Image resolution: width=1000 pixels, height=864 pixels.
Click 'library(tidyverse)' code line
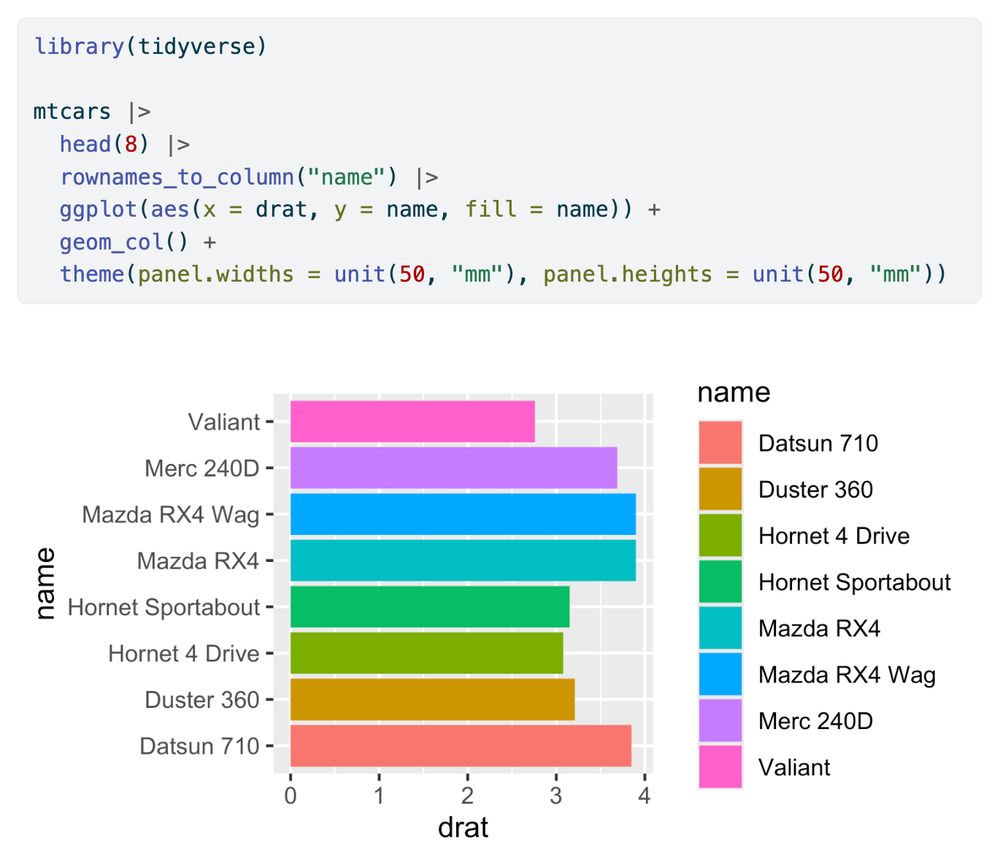(x=151, y=47)
